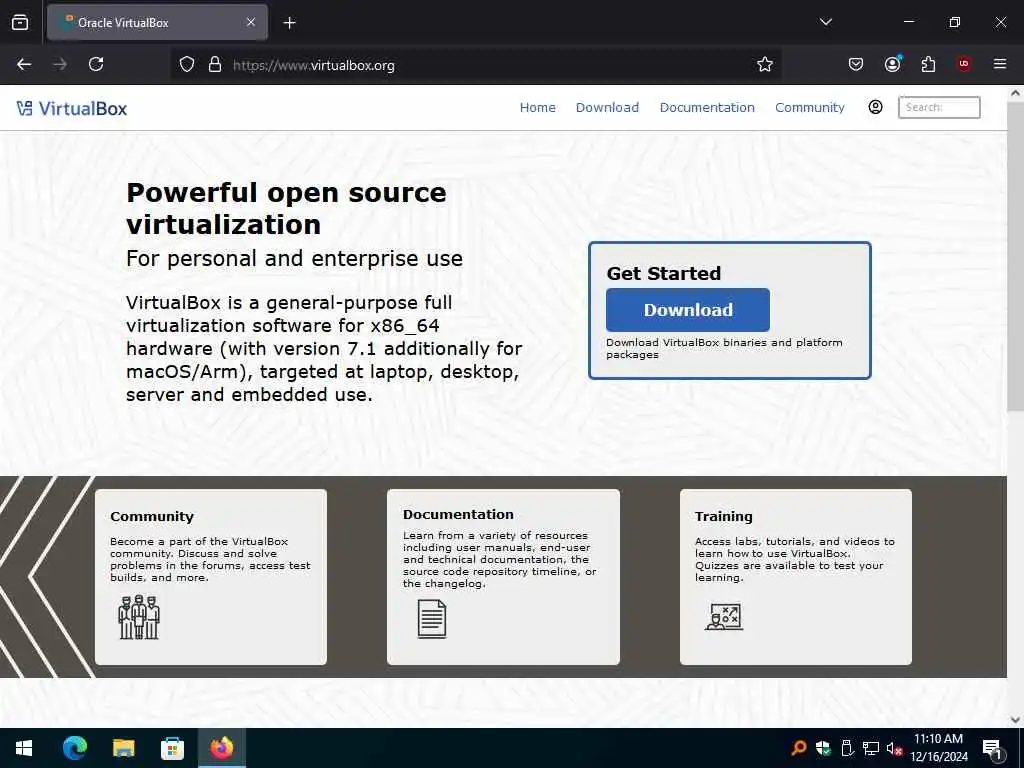Open File Explorer from taskbar

coord(123,748)
